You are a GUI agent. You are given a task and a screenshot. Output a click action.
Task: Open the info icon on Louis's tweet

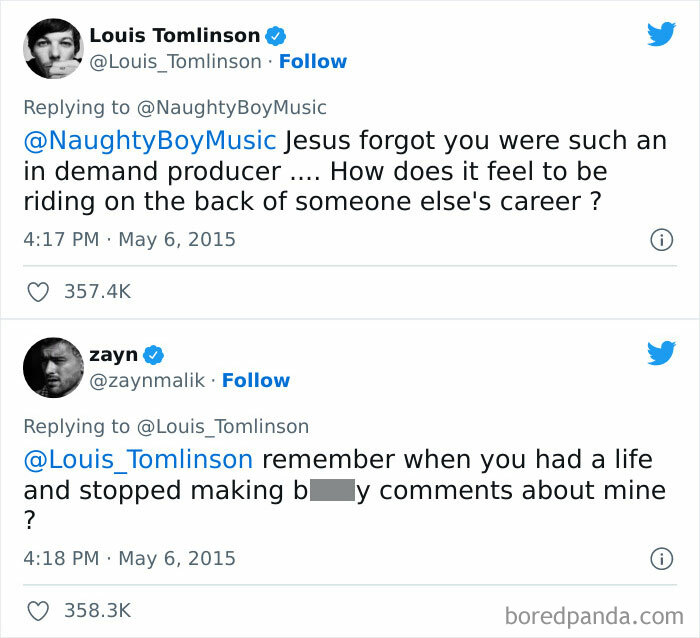click(x=660, y=240)
